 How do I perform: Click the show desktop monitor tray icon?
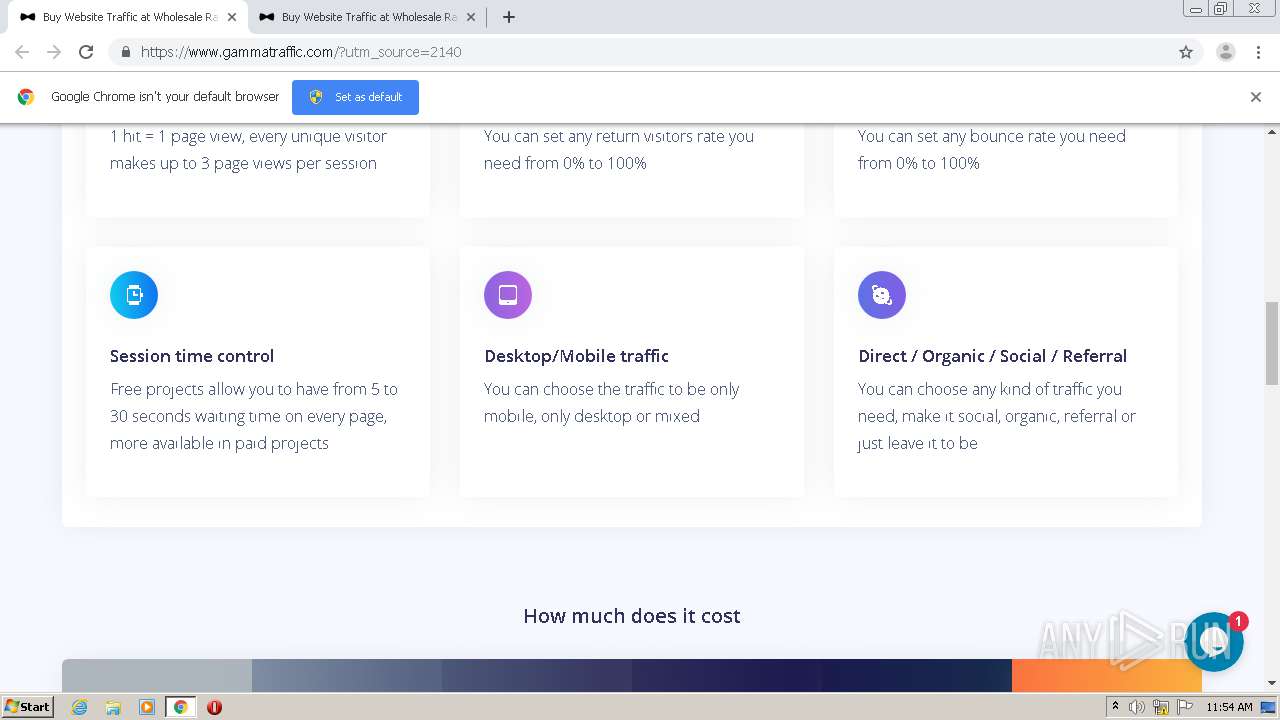click(x=1268, y=707)
